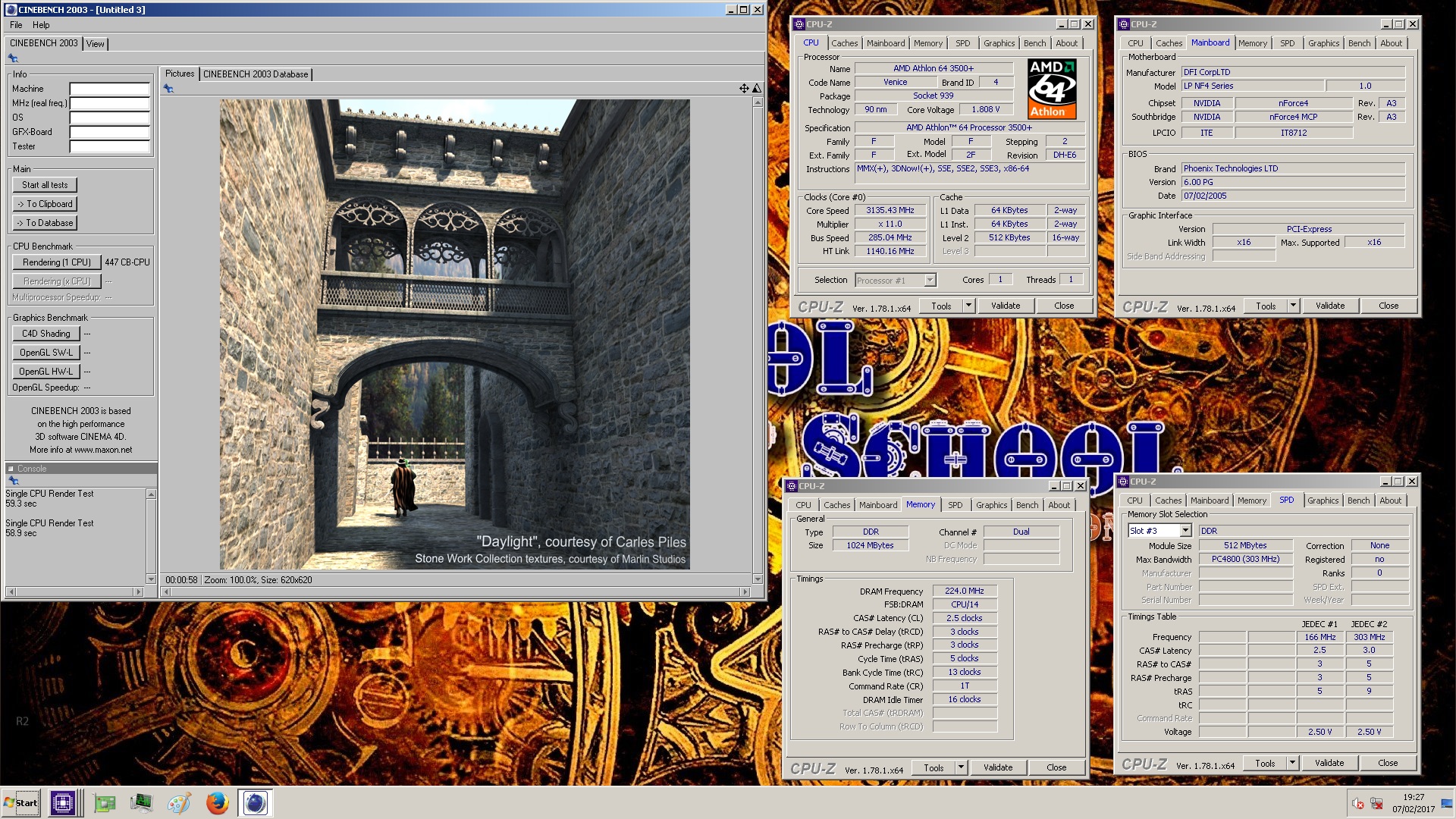Image resolution: width=1456 pixels, height=819 pixels.
Task: Open the Help menu in Cinebench
Action: click(x=41, y=25)
